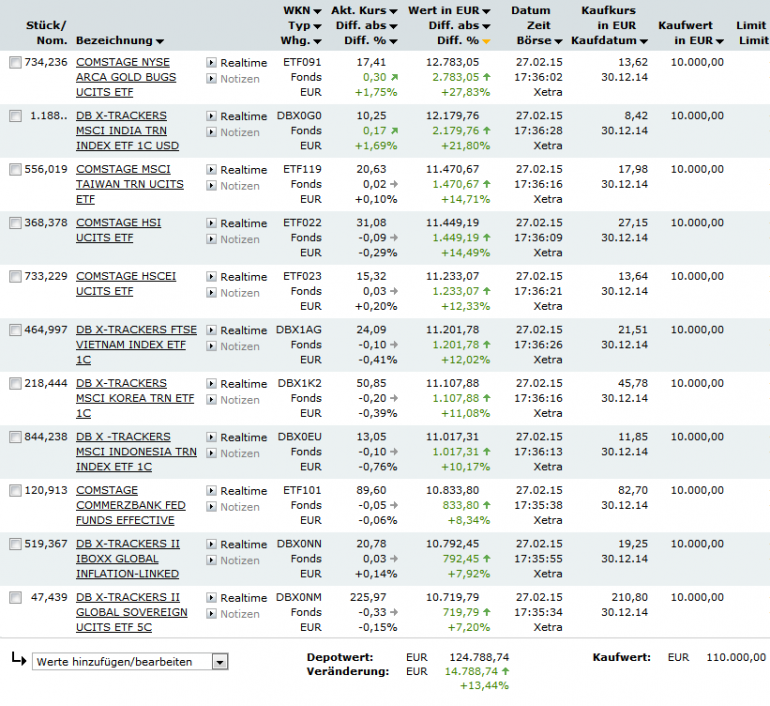Open COMSTAGE MSCI TAIWAN TRN UCITS ETF link
Image resolution: width=770 pixels, height=706 pixels.
[x=130, y=184]
